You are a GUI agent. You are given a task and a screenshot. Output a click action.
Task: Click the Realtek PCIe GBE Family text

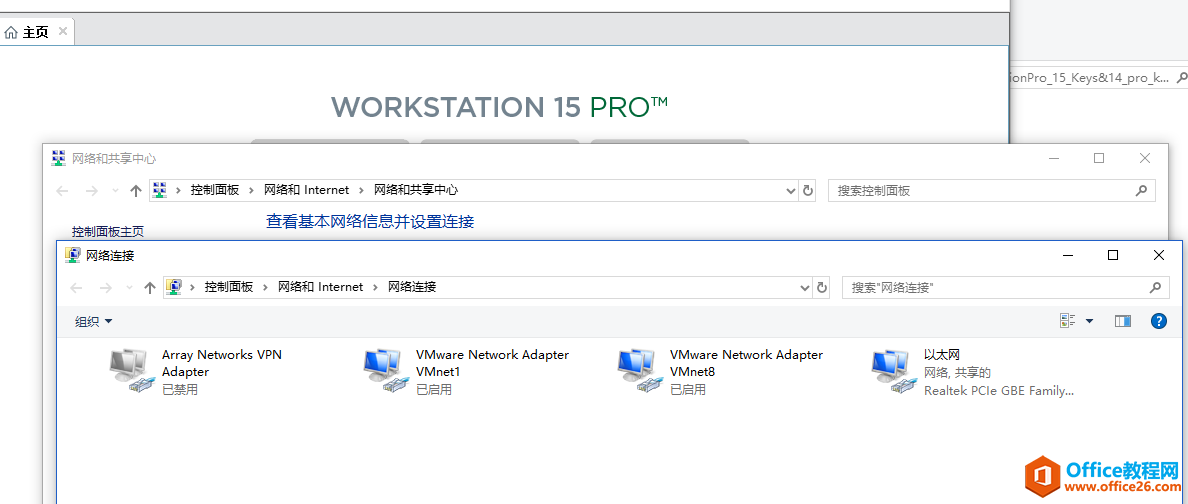coord(999,391)
